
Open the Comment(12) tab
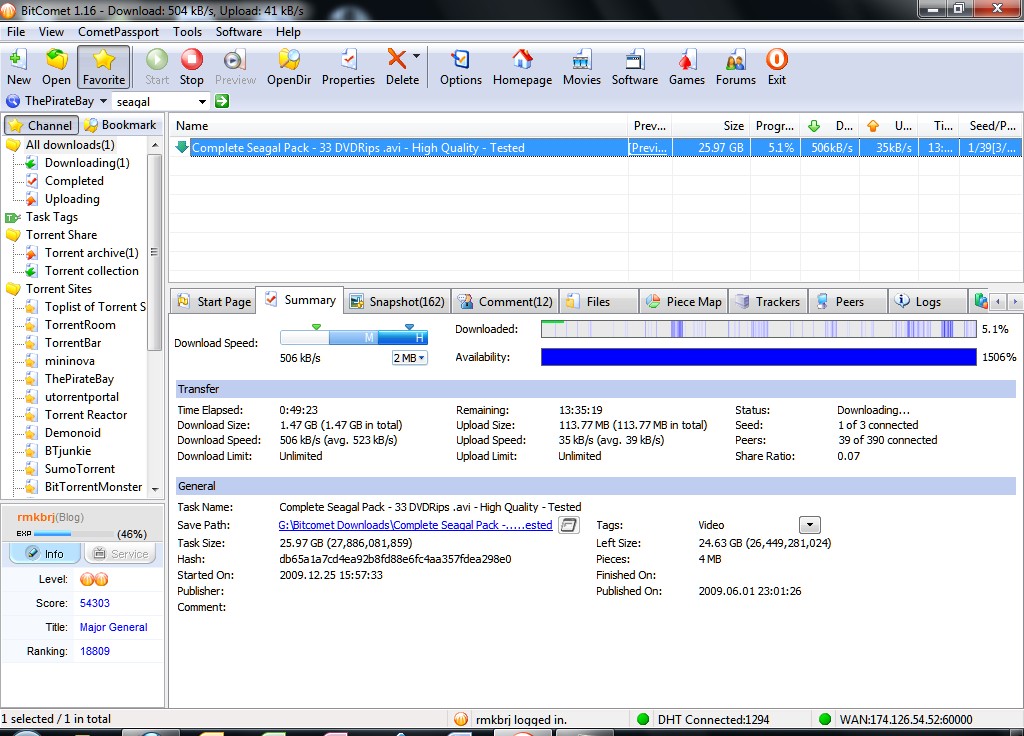click(505, 301)
